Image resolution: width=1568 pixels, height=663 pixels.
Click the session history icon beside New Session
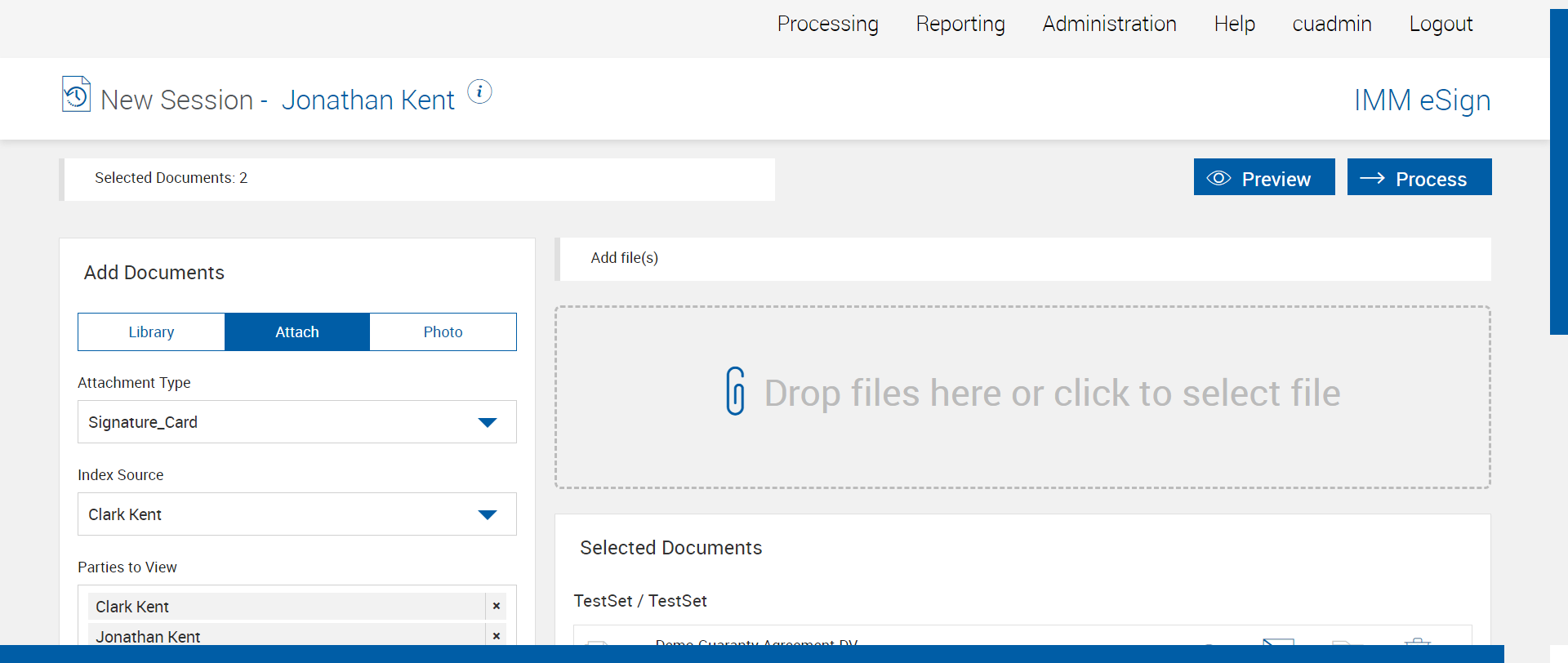[x=76, y=94]
